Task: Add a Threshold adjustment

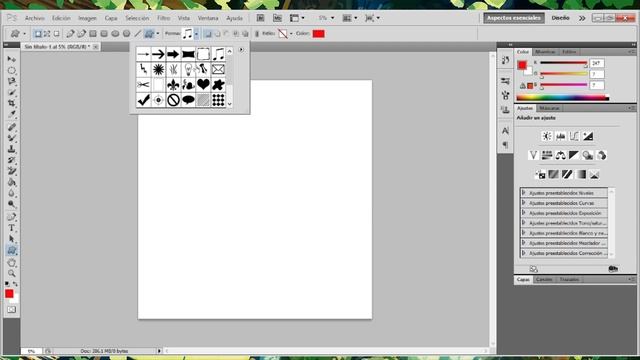Action: [x=567, y=175]
